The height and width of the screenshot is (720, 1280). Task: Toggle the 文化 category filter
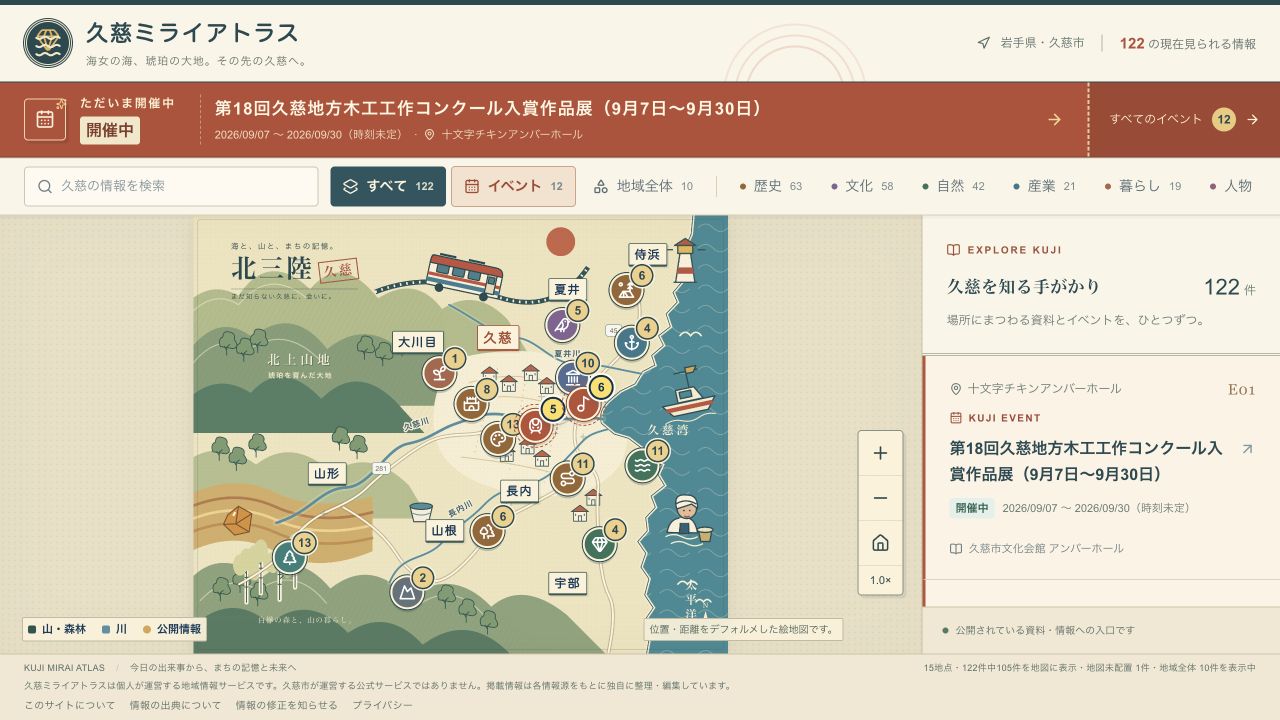tap(861, 186)
